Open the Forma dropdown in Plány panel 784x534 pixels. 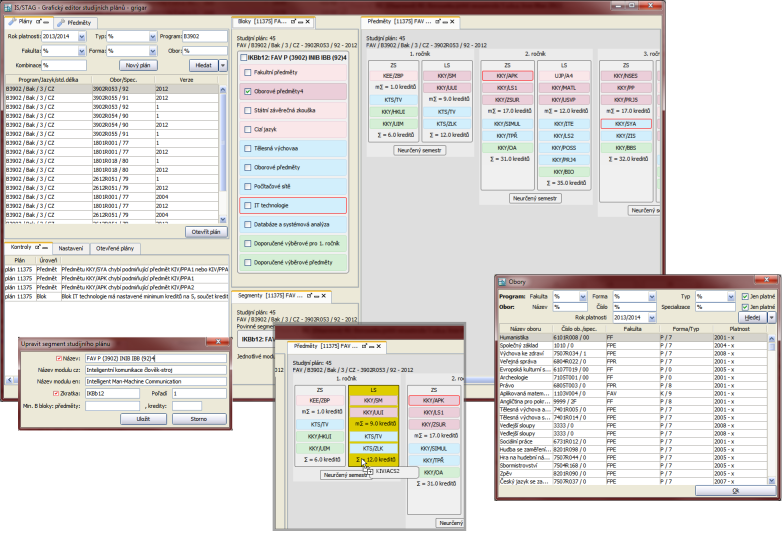pos(152,51)
